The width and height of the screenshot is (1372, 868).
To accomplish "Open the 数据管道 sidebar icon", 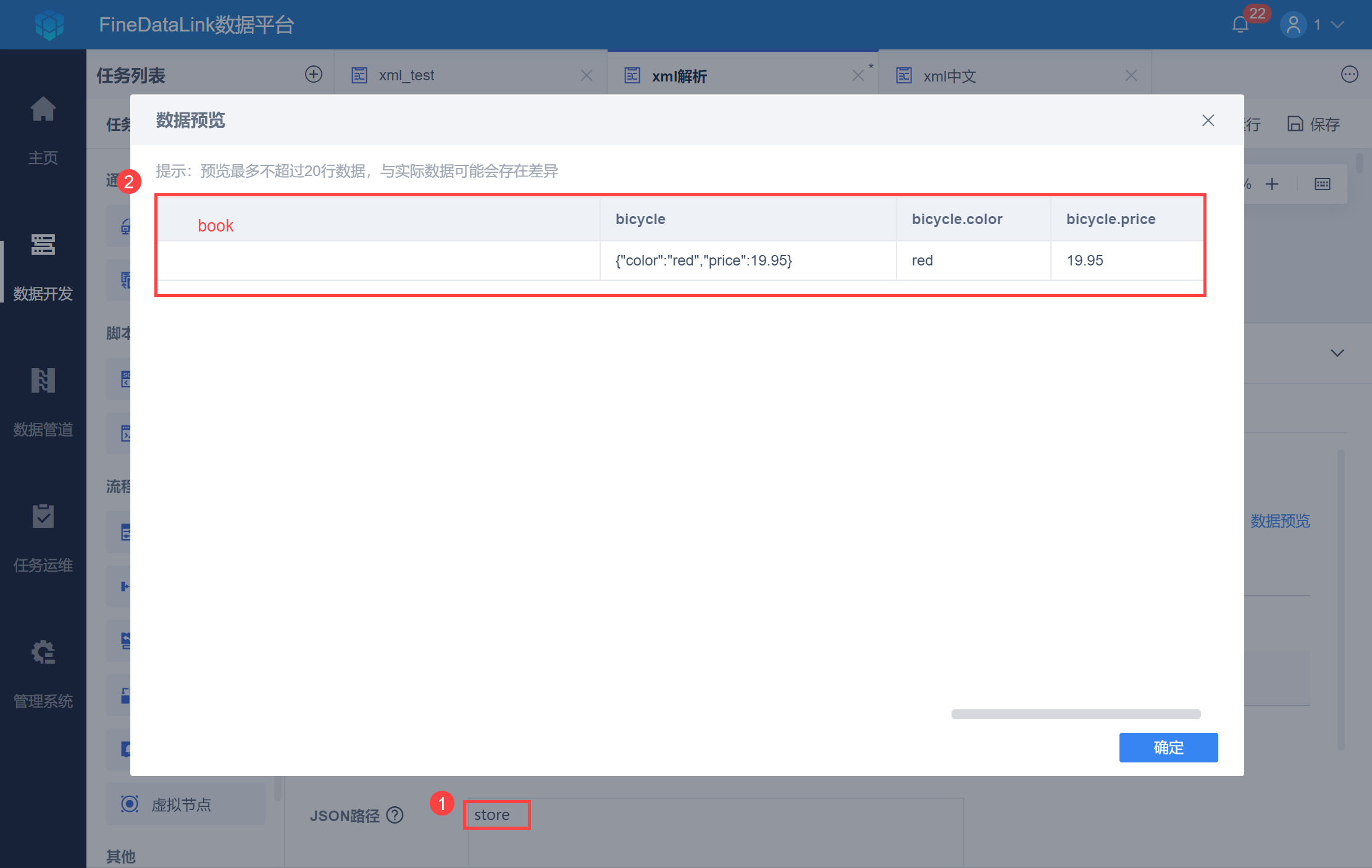I will (43, 381).
